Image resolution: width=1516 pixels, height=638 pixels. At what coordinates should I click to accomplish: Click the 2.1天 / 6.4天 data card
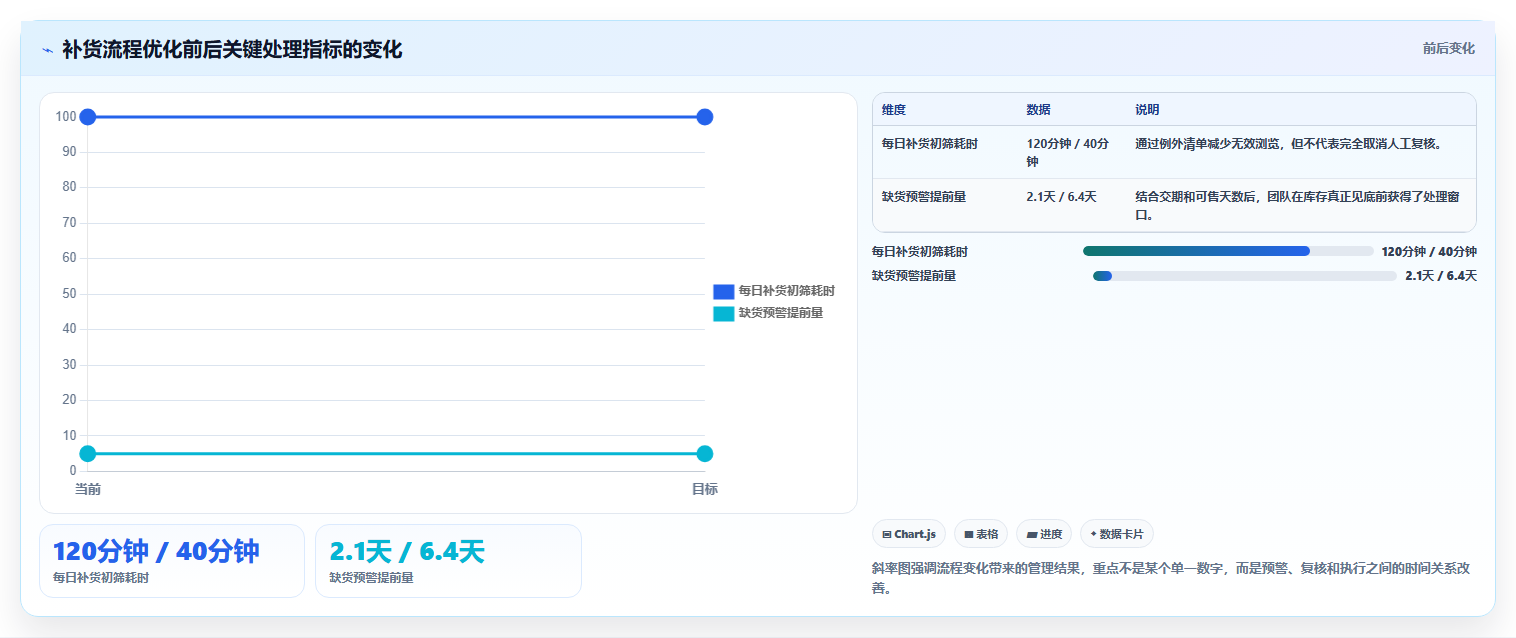448,561
